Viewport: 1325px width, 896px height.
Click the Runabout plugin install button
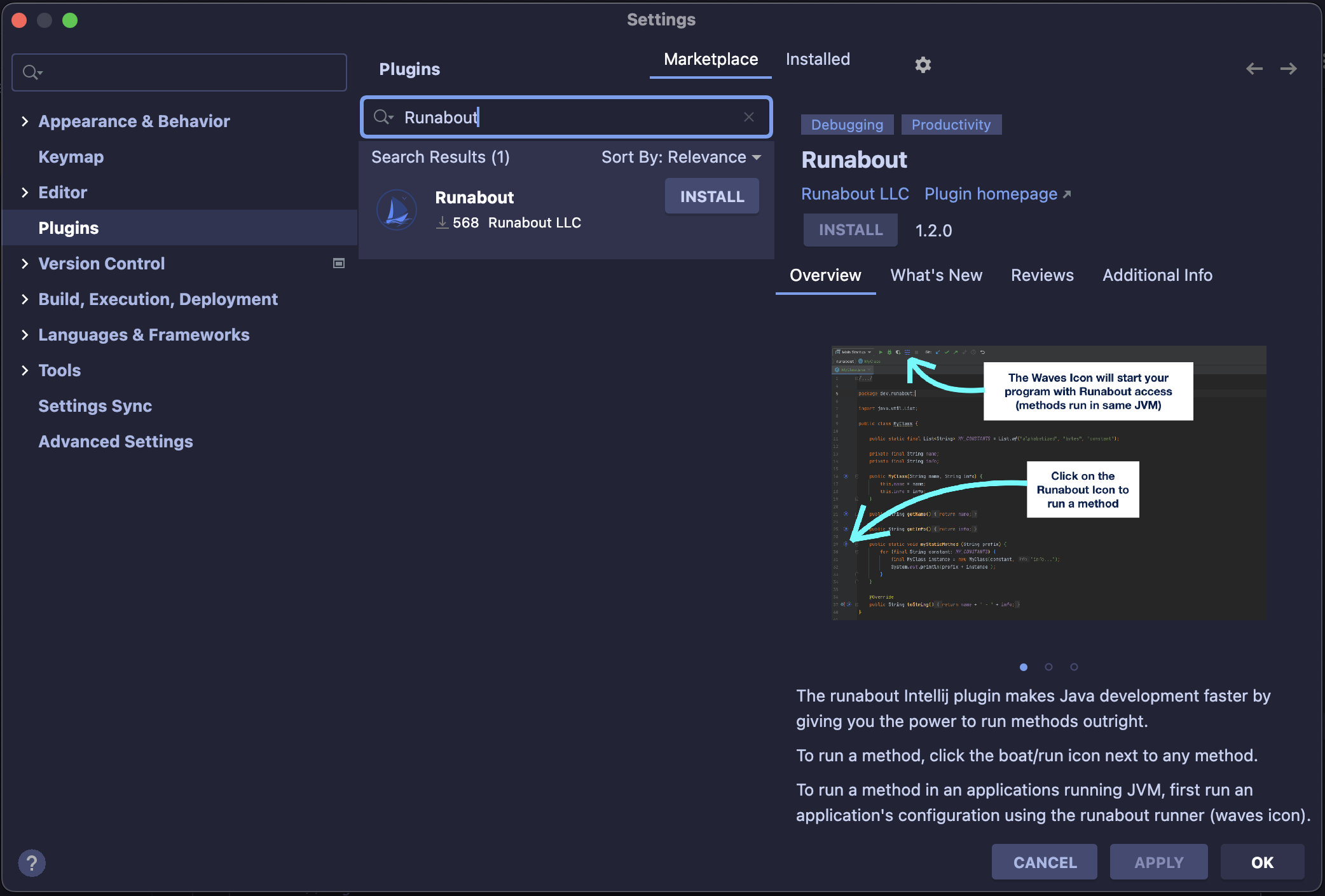click(x=711, y=197)
